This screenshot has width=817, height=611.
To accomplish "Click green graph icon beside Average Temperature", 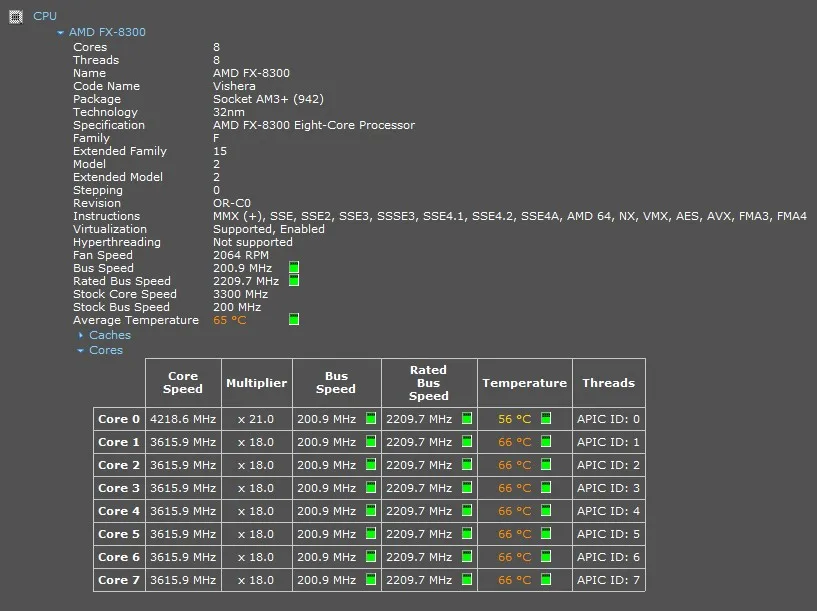I will pos(294,319).
